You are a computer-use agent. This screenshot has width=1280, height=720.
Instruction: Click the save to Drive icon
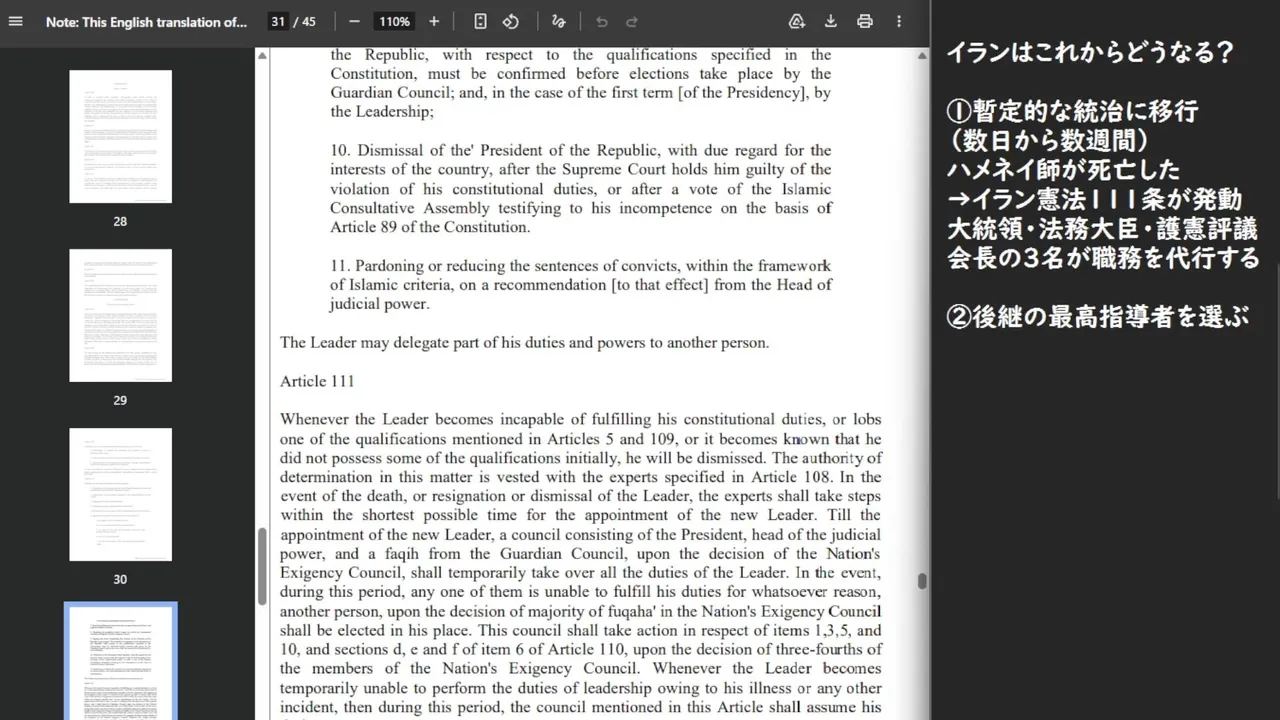797,21
